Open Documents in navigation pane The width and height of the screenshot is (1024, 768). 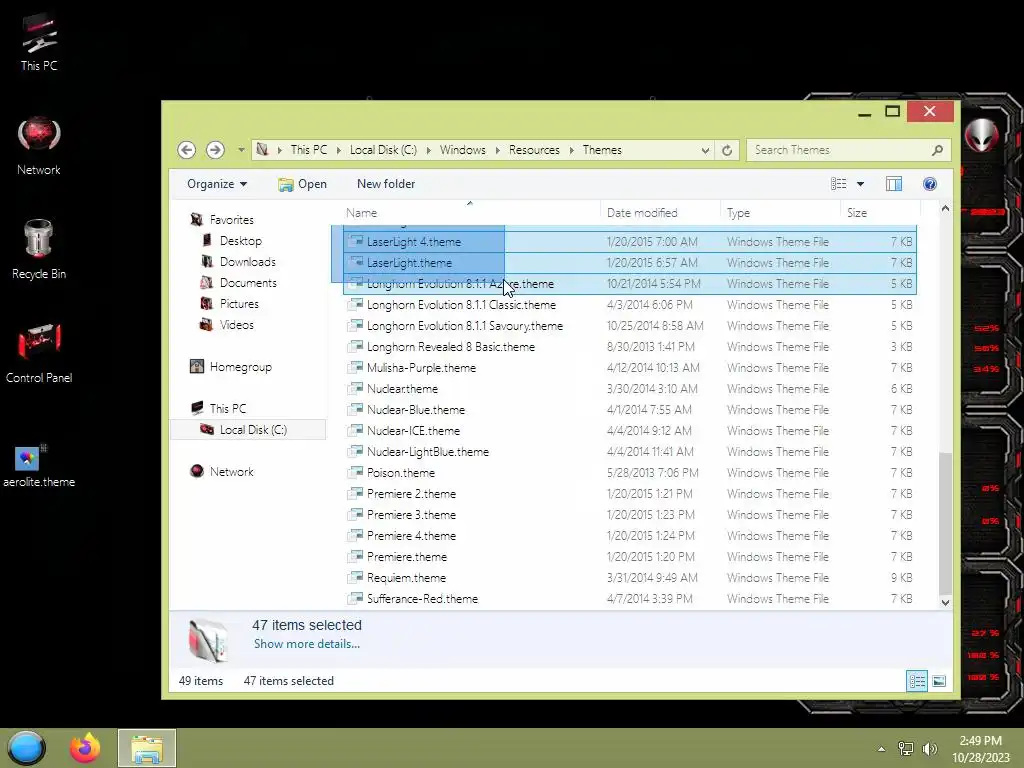(239, 283)
